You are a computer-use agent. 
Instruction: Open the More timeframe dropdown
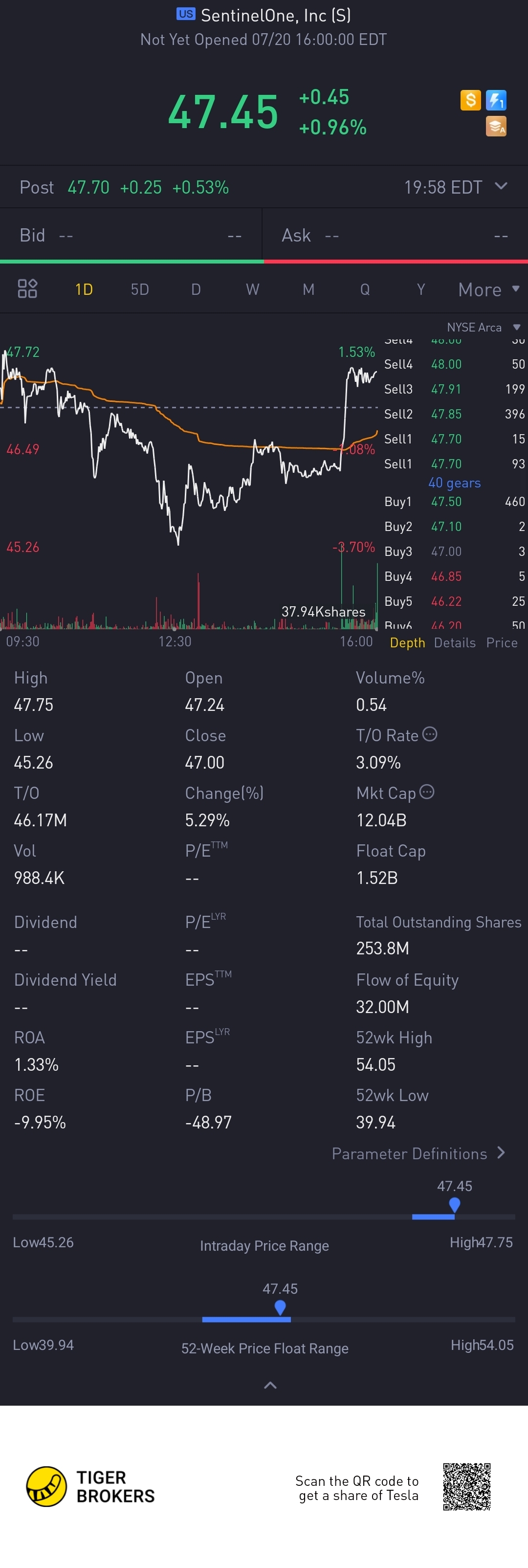coord(488,290)
